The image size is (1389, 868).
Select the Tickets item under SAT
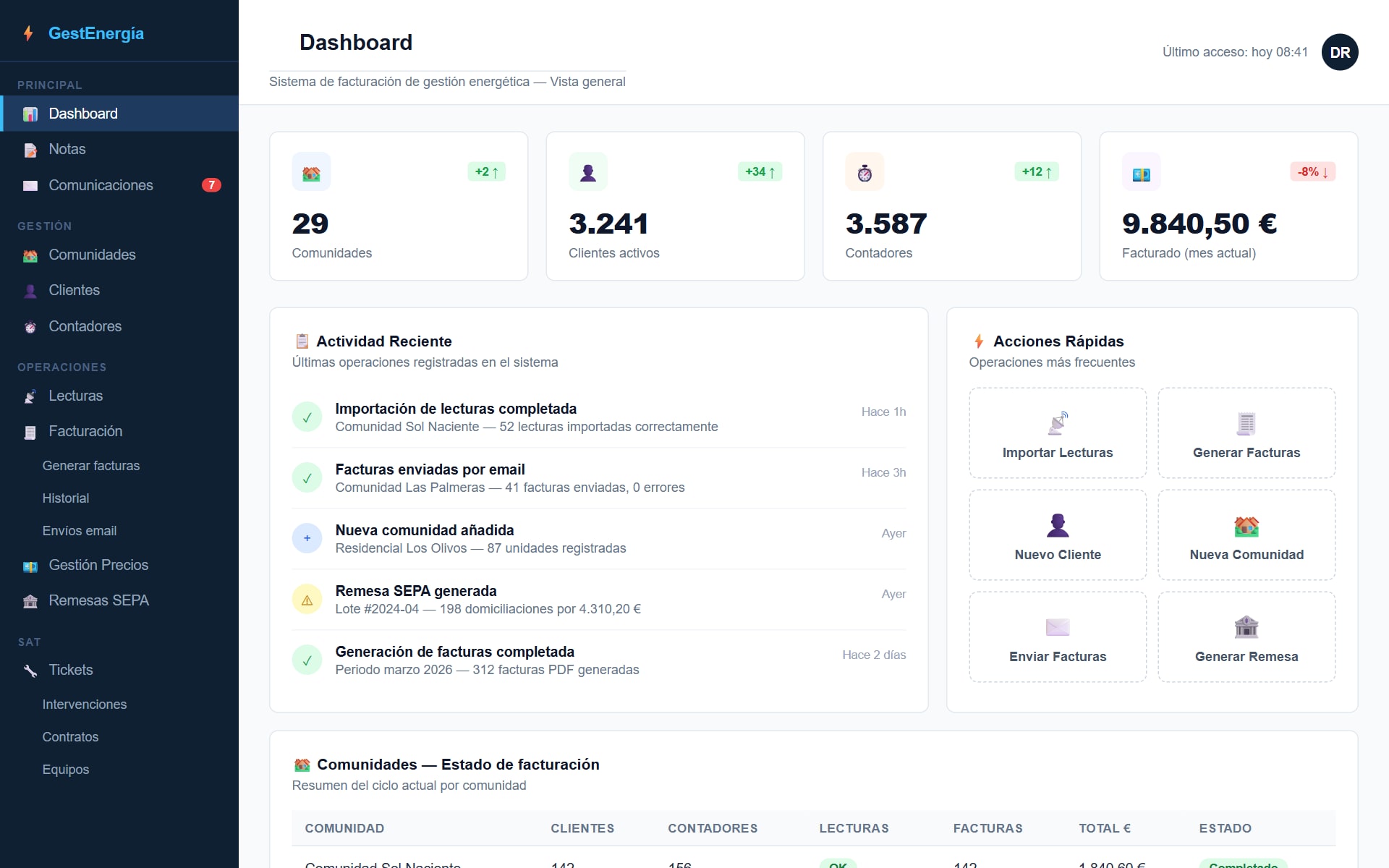[70, 670]
